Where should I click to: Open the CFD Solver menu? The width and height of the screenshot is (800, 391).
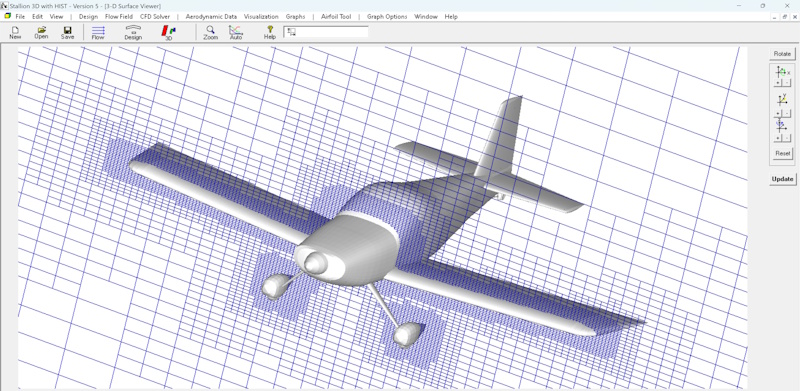click(155, 16)
